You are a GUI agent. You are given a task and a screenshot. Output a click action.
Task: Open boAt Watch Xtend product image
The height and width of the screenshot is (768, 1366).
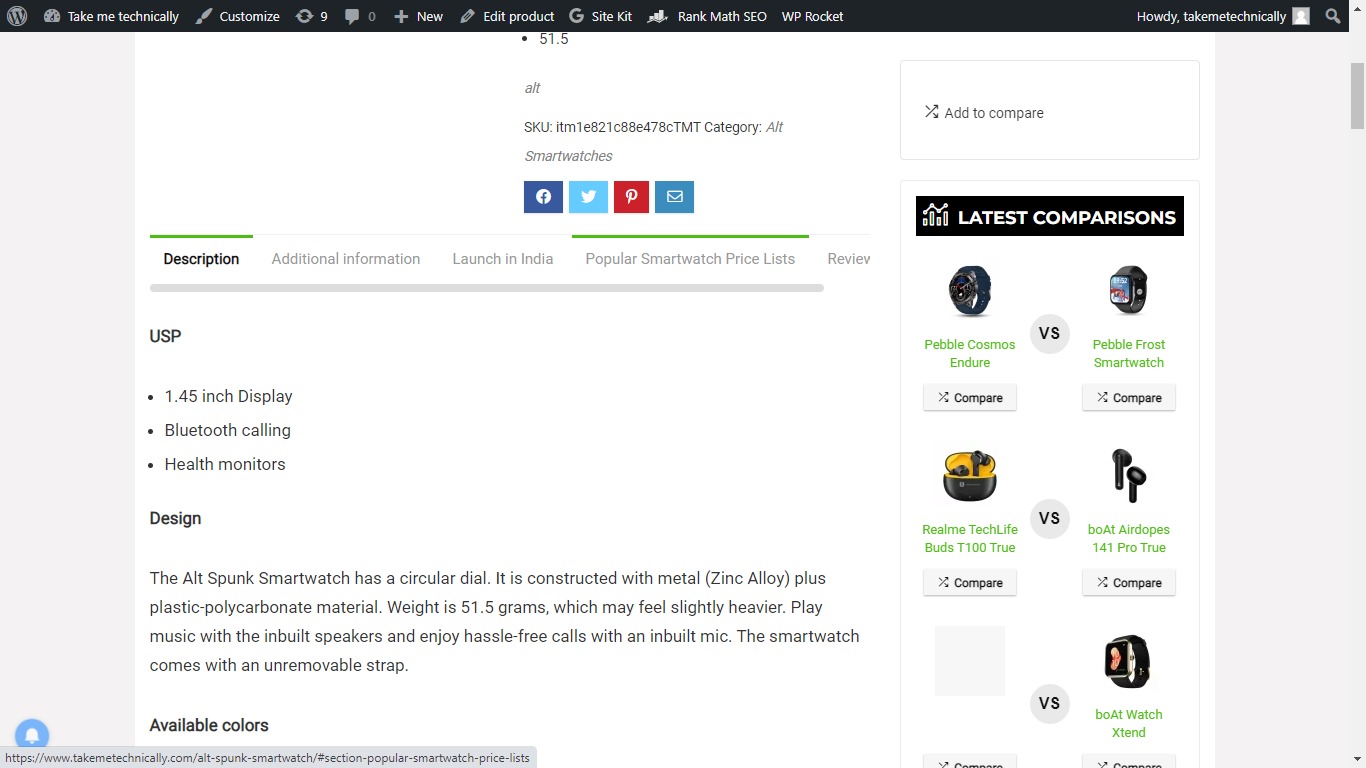coord(1129,661)
